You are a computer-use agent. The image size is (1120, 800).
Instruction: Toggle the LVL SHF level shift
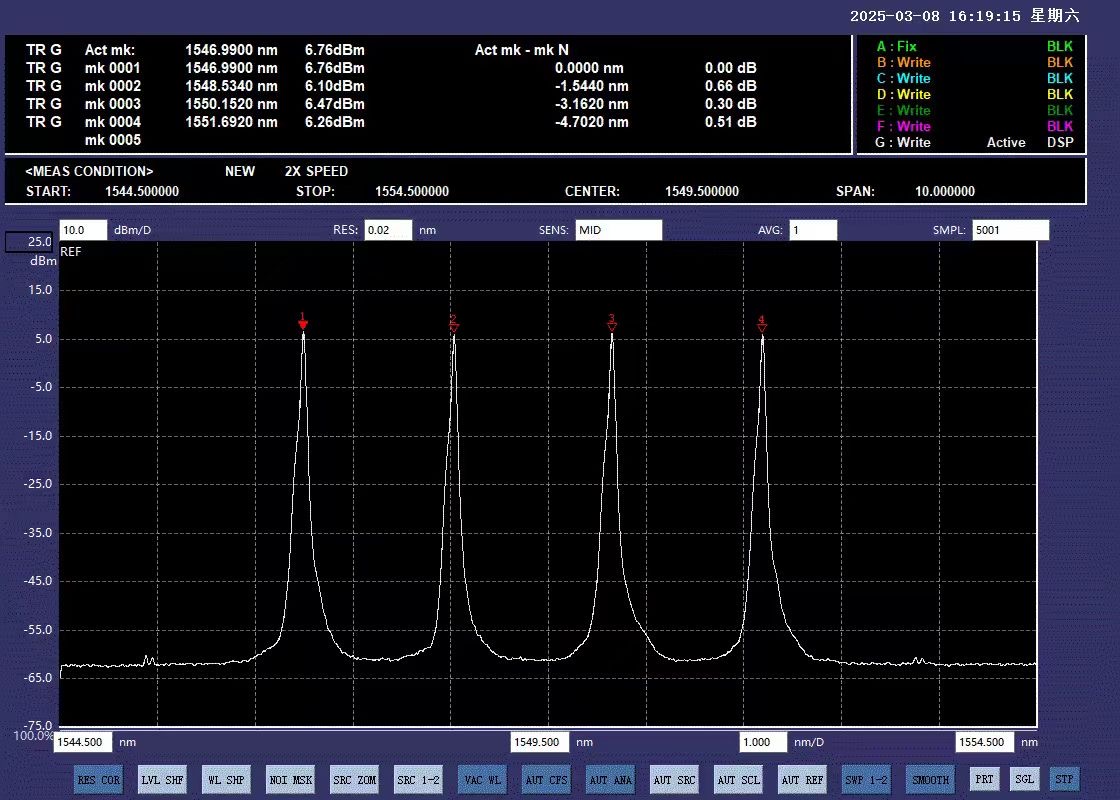(162, 779)
